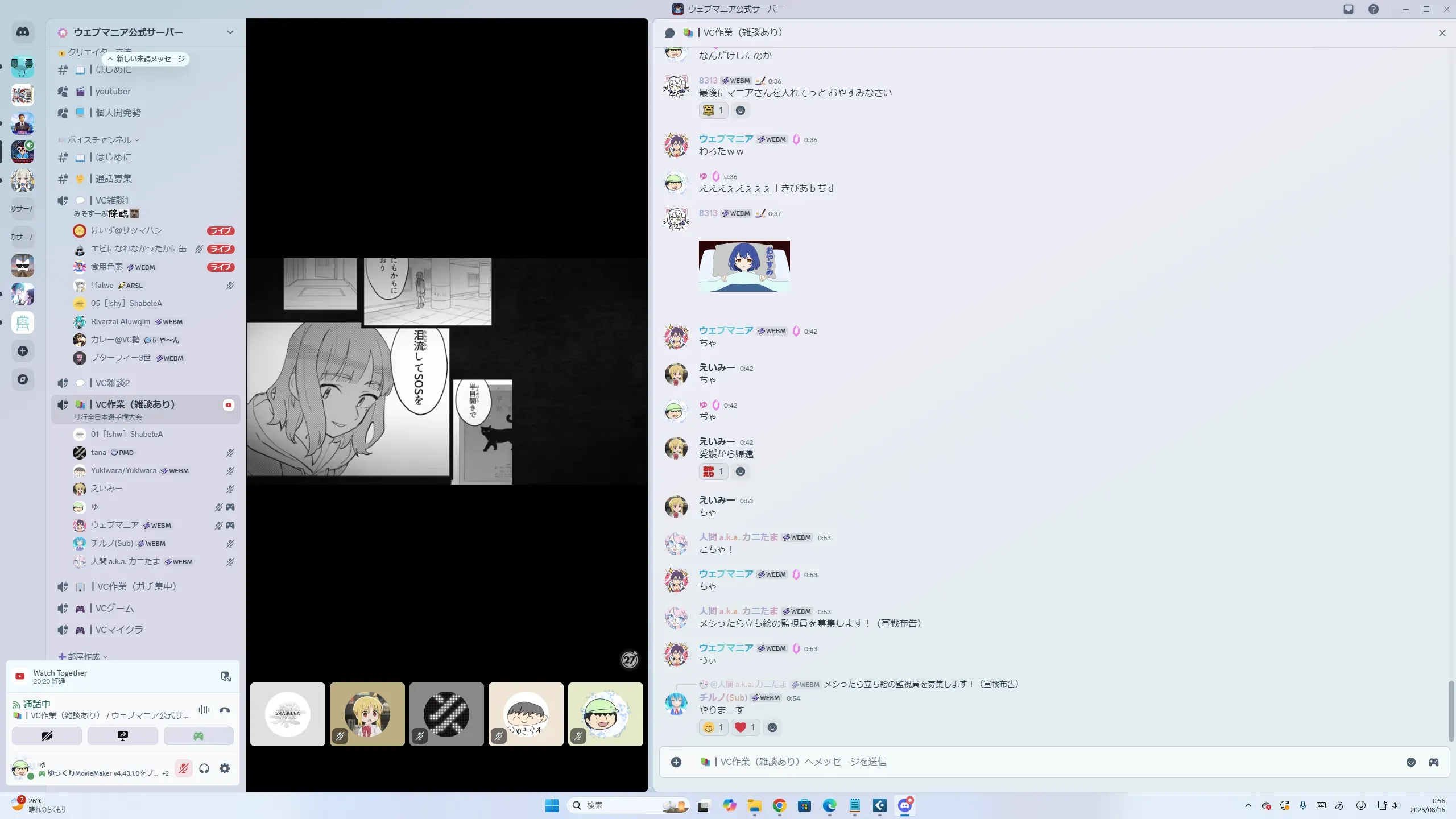Open the ウェブマニア公式サーバー server dropdown menu
The height and width of the screenshot is (819, 1456).
pos(230,32)
